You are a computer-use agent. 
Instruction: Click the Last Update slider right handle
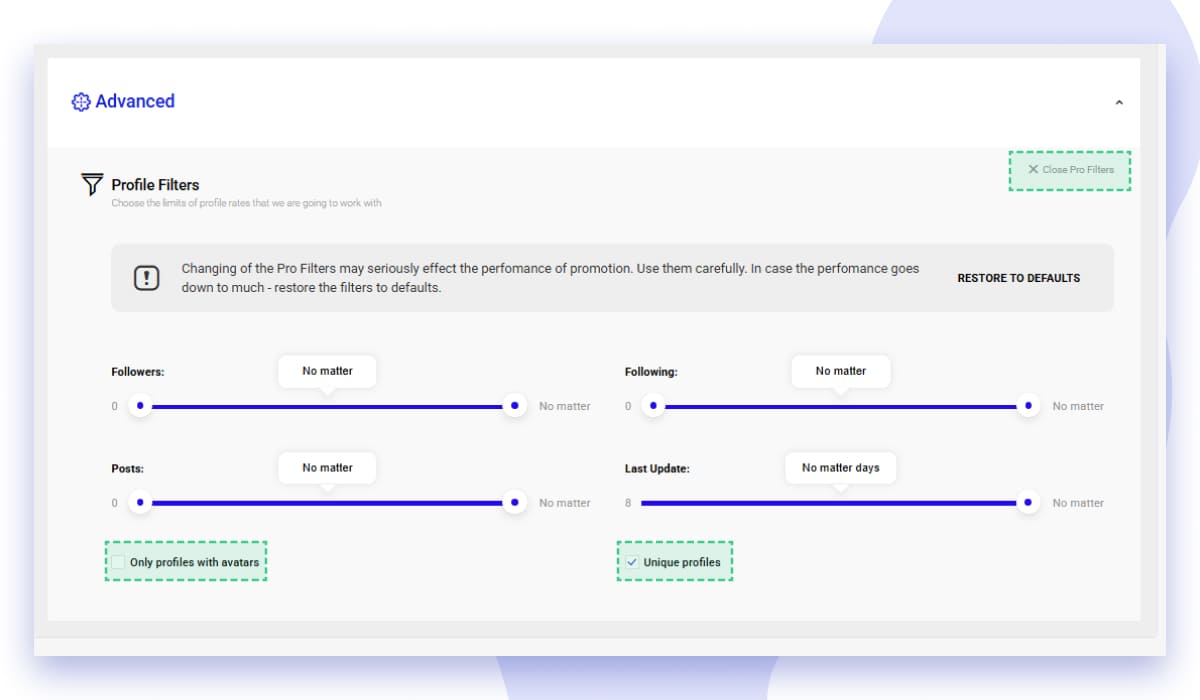[x=1028, y=503]
